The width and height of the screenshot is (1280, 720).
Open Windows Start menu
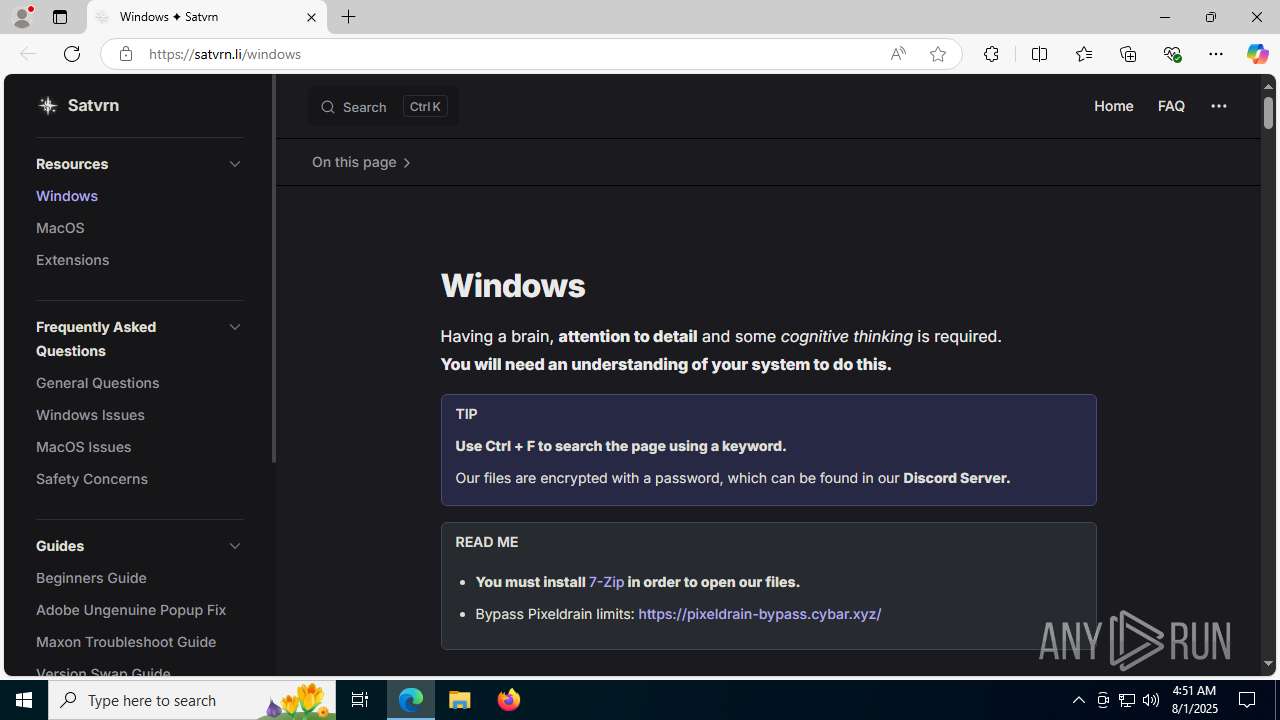(24, 700)
